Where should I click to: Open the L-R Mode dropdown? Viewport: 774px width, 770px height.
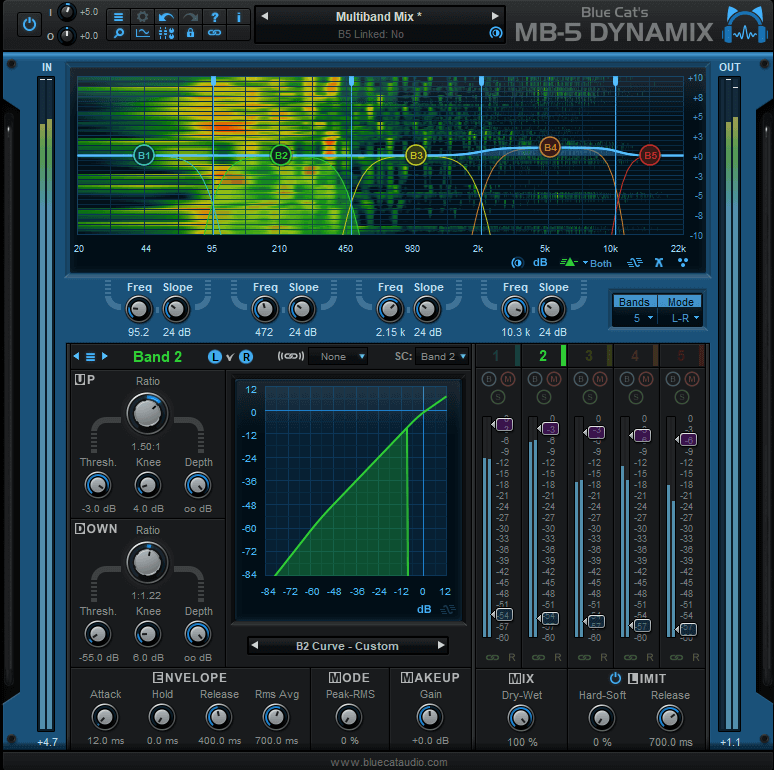684,318
